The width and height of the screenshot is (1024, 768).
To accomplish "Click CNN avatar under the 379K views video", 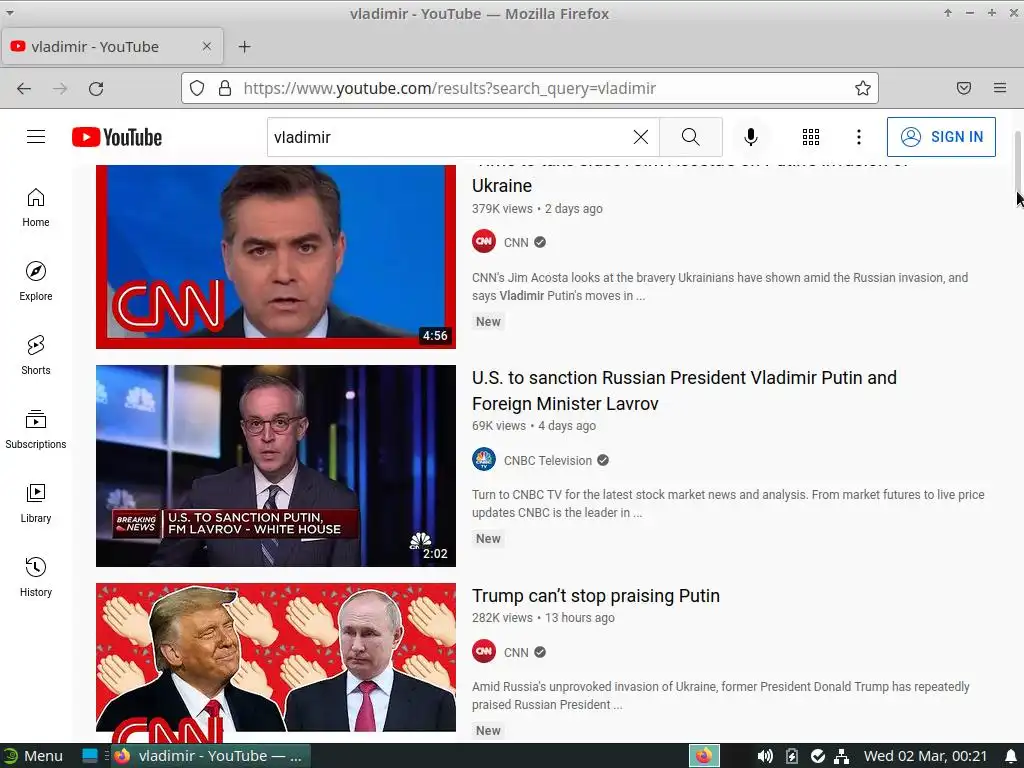I will pyautogui.click(x=484, y=242).
